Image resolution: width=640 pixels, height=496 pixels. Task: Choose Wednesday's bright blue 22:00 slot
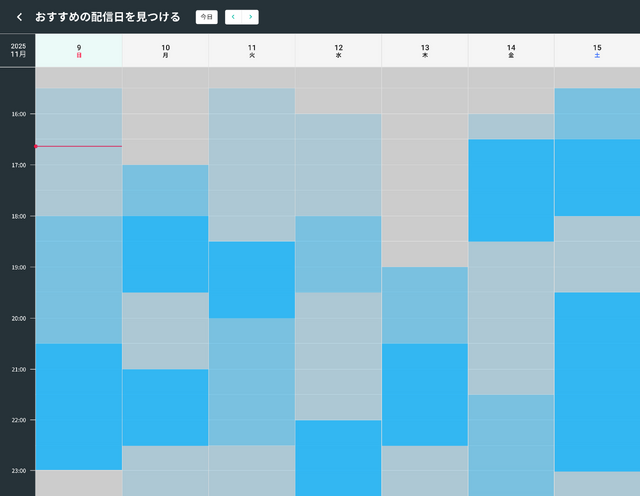(338, 457)
